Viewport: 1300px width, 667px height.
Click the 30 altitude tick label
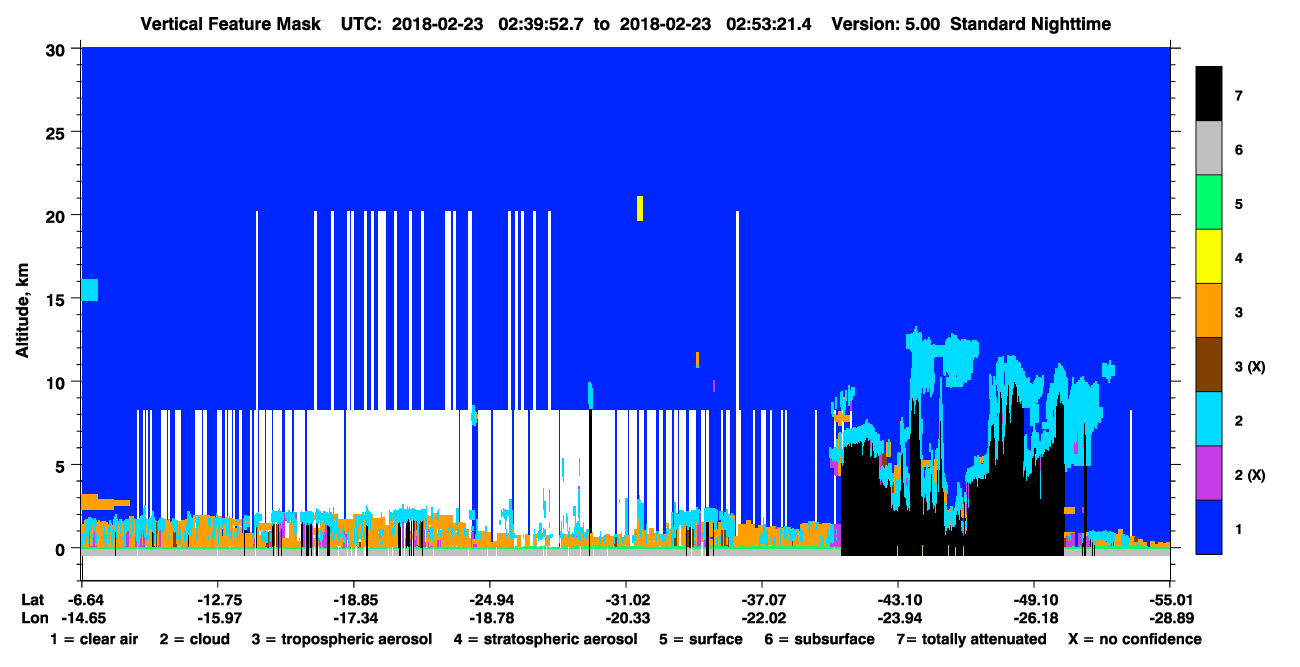pos(58,49)
